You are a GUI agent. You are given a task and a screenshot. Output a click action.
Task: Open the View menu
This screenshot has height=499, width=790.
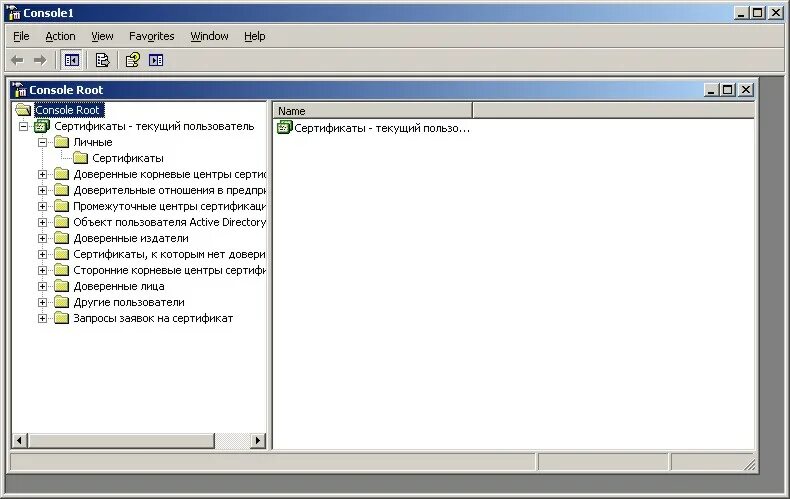[x=102, y=36]
